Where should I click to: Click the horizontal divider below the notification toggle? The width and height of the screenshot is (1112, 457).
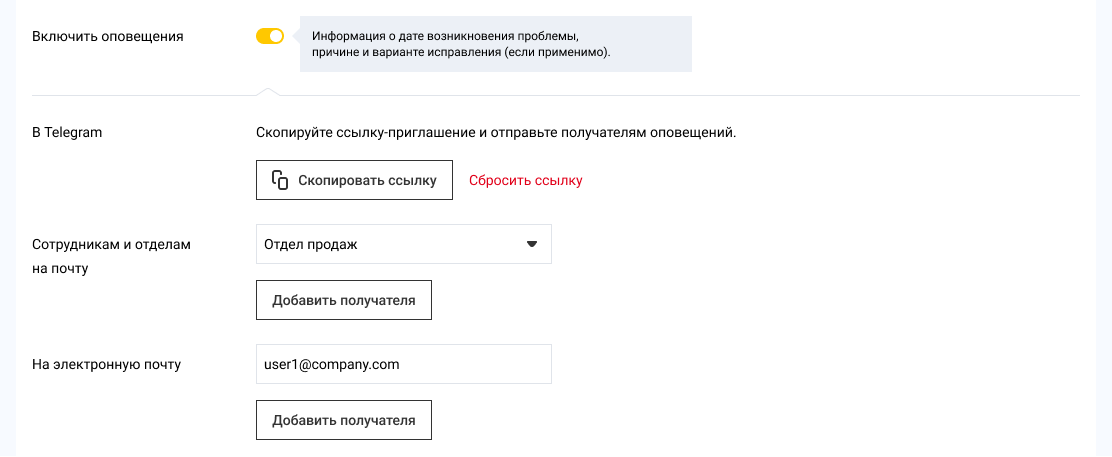650,96
